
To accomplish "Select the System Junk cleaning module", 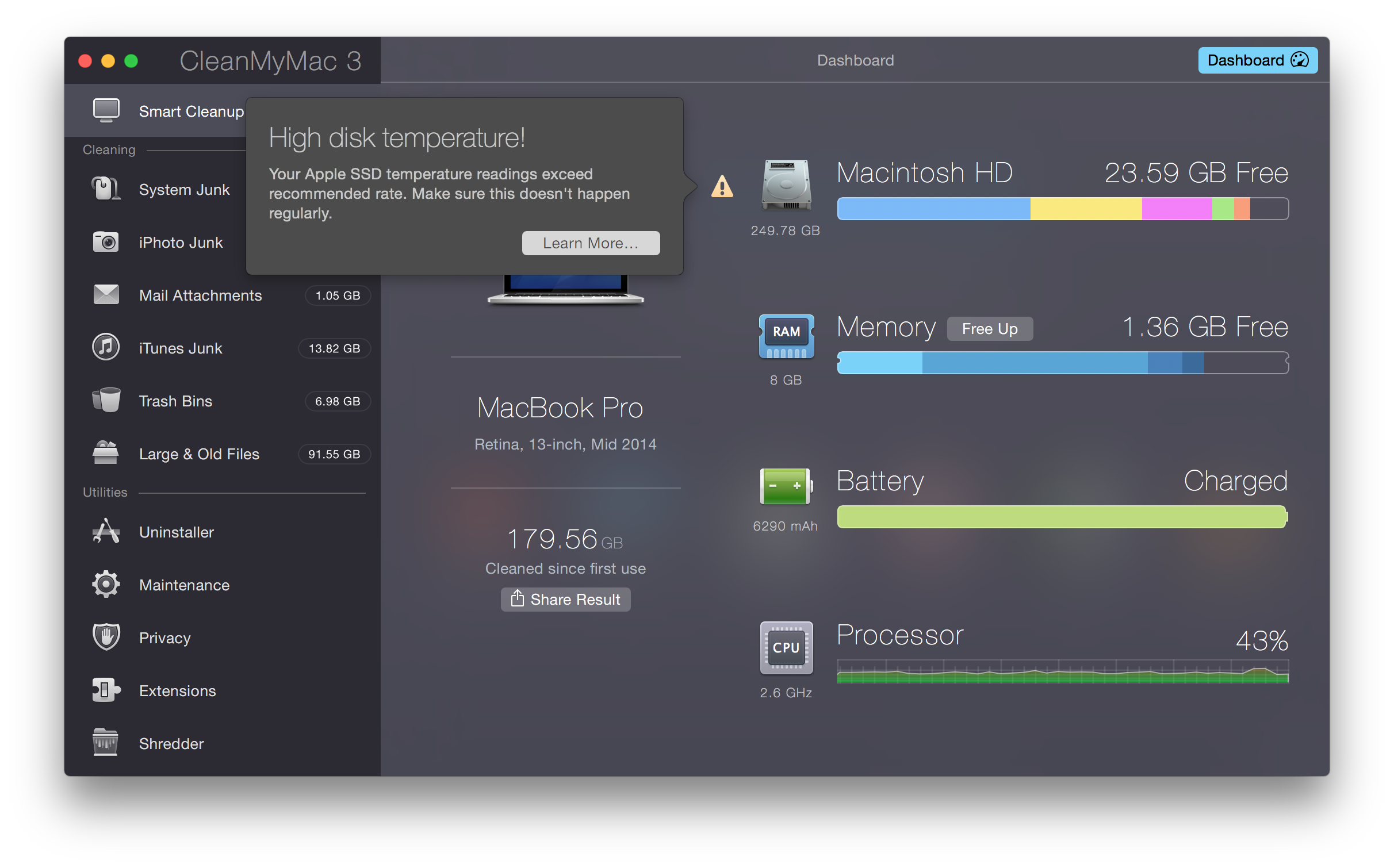I will [x=184, y=189].
